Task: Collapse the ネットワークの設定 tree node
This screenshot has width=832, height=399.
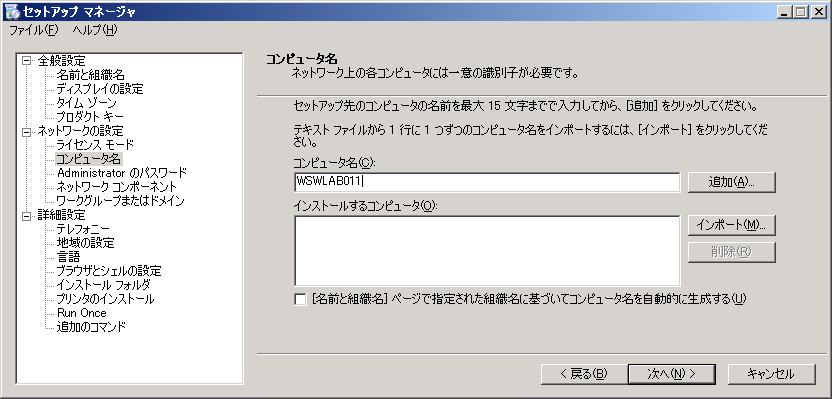Action: [26, 131]
